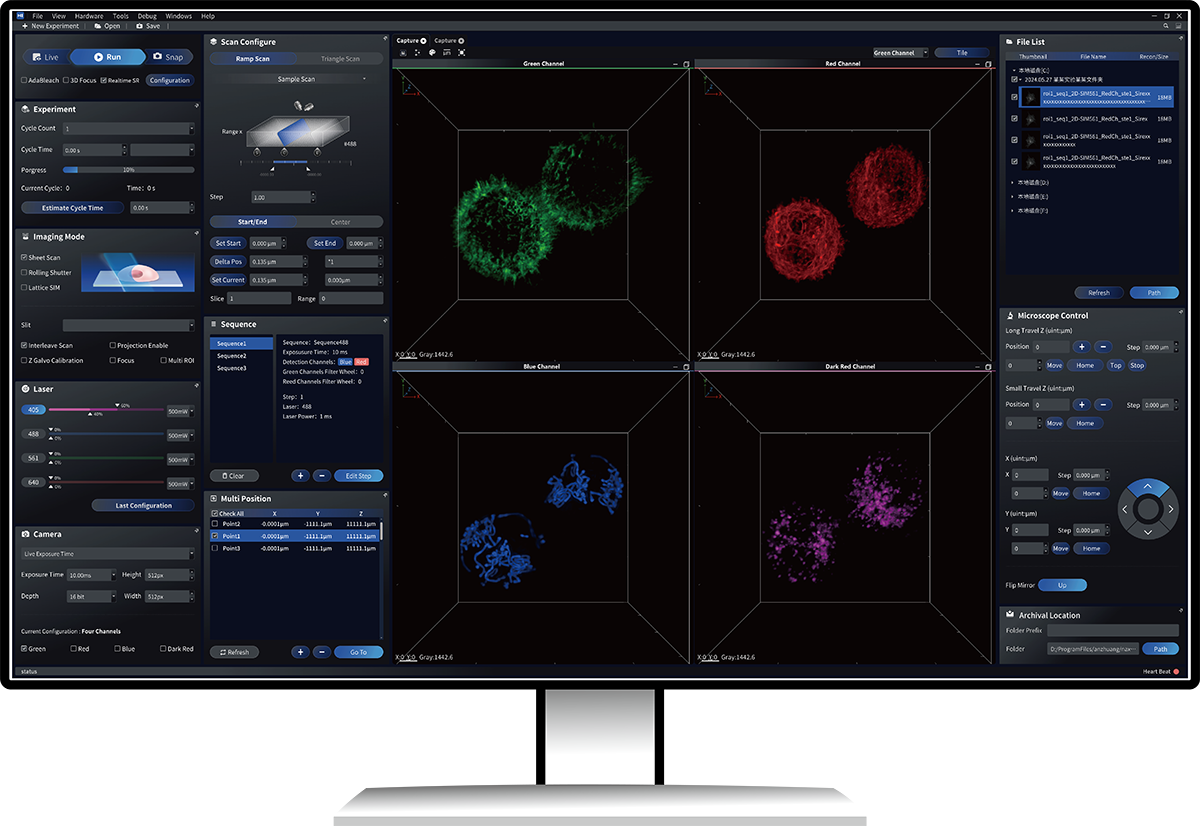Open the Hardware menu

click(x=89, y=16)
